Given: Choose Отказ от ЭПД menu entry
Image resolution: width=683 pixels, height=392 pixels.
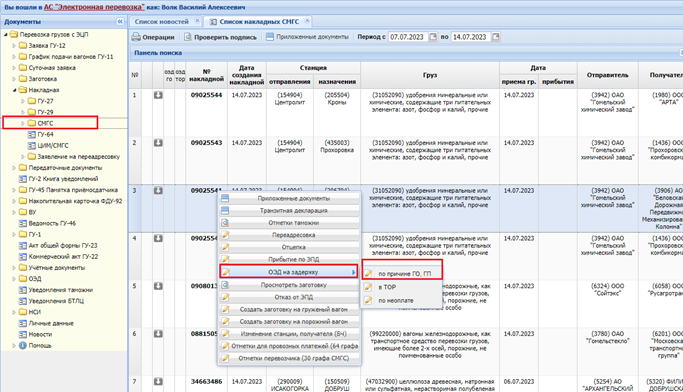Looking at the screenshot, I should point(289,297).
